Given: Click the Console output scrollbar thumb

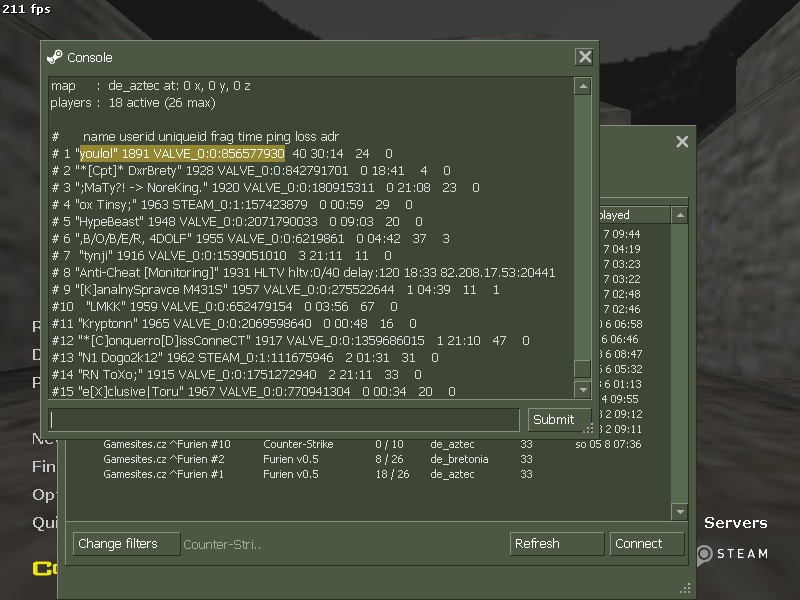Looking at the screenshot, I should (583, 369).
